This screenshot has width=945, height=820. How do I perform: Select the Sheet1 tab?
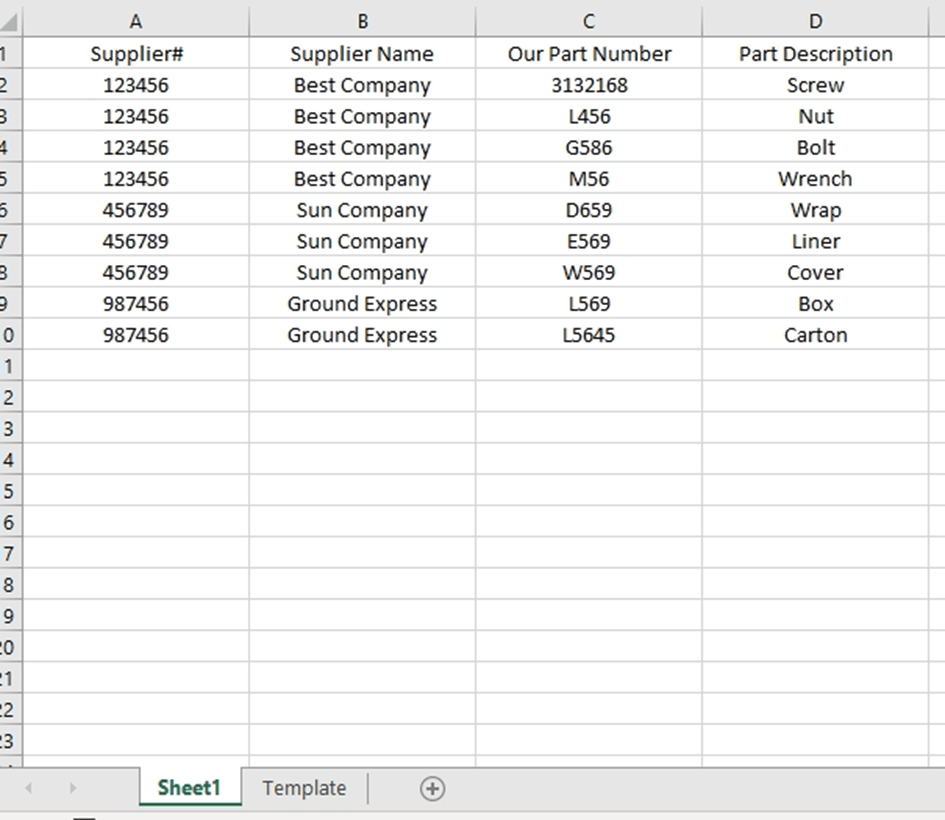[x=188, y=789]
